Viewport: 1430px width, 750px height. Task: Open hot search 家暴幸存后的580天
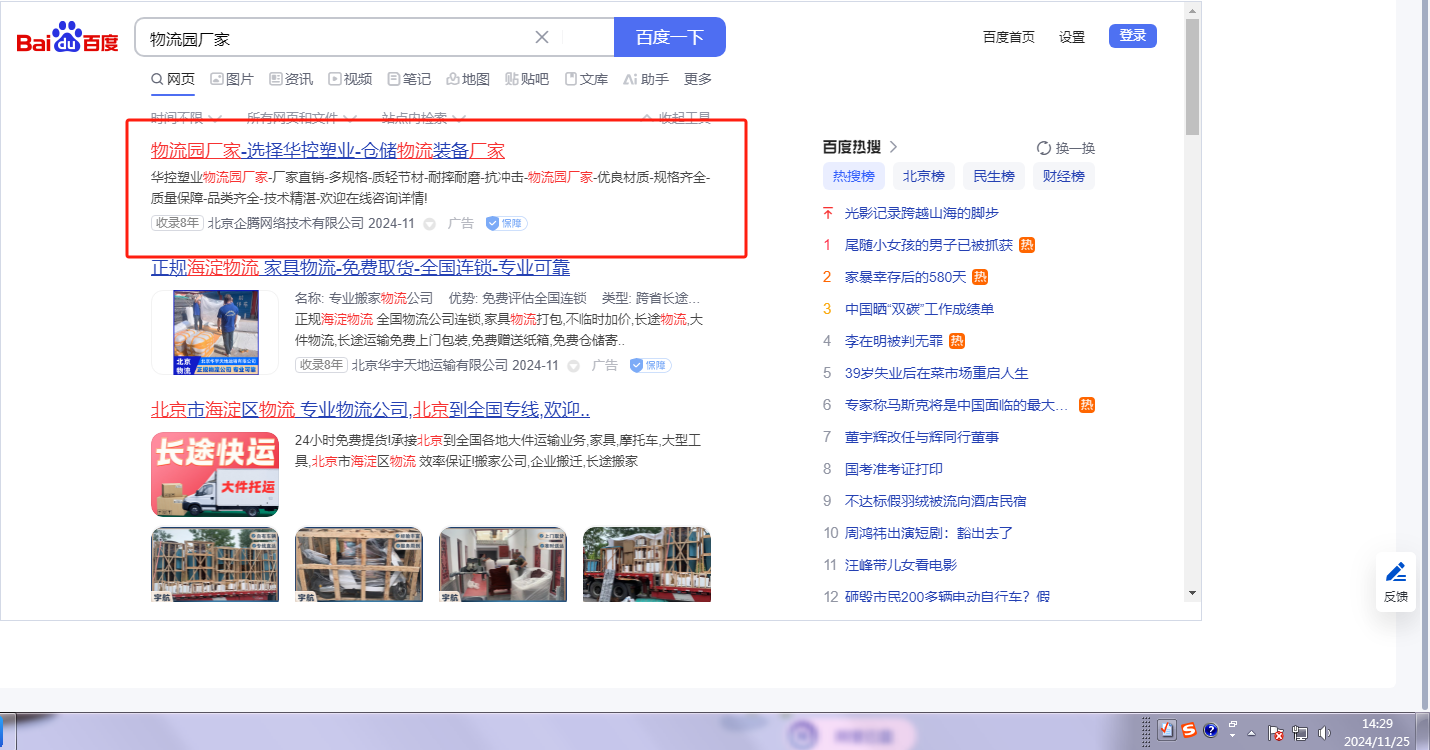(906, 277)
